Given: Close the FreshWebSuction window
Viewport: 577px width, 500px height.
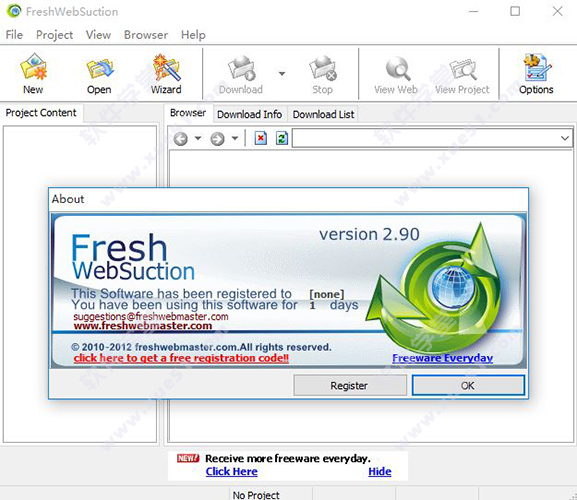Looking at the screenshot, I should 557,11.
